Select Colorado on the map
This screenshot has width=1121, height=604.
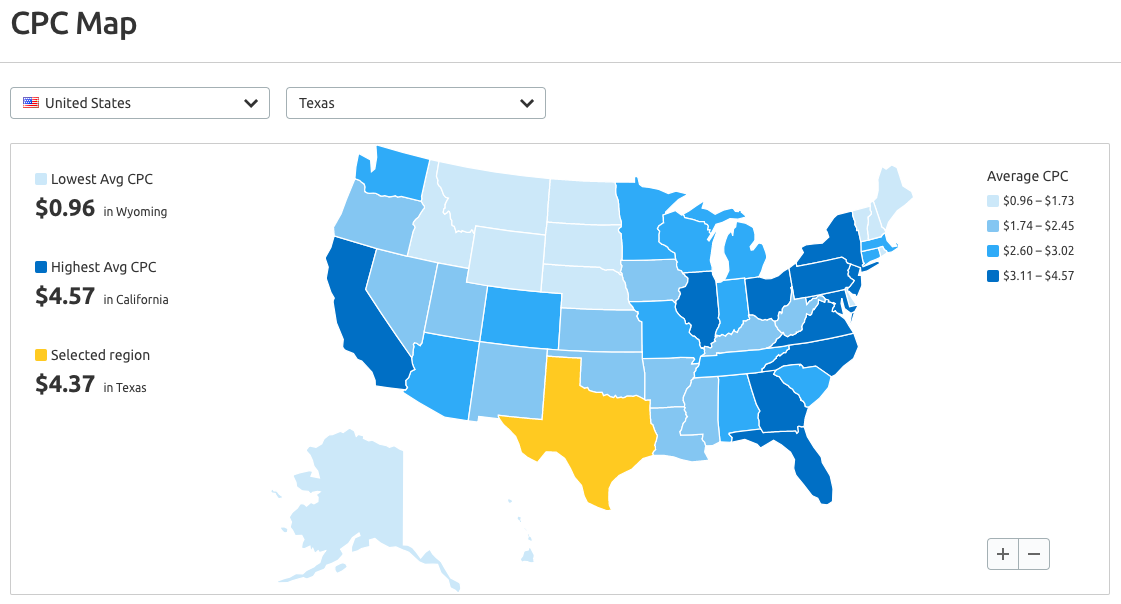pyautogui.click(x=521, y=318)
